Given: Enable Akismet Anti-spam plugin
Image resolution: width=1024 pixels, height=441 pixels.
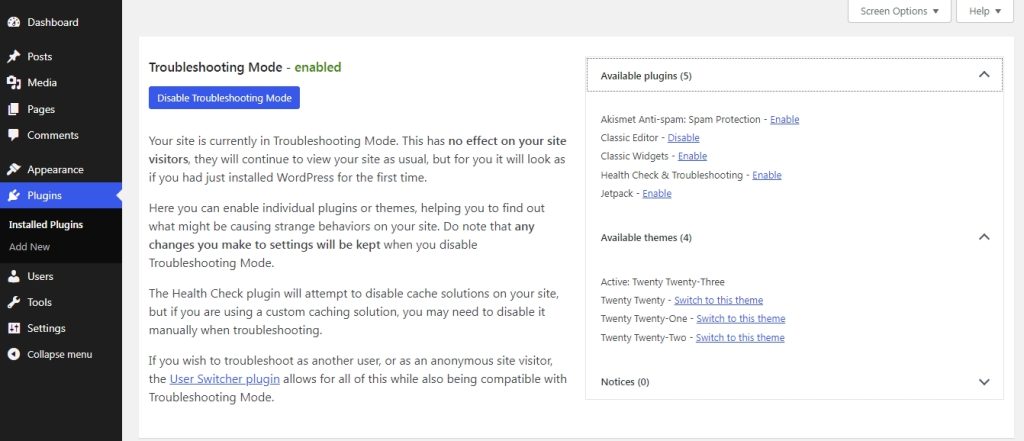Looking at the screenshot, I should coord(784,120).
